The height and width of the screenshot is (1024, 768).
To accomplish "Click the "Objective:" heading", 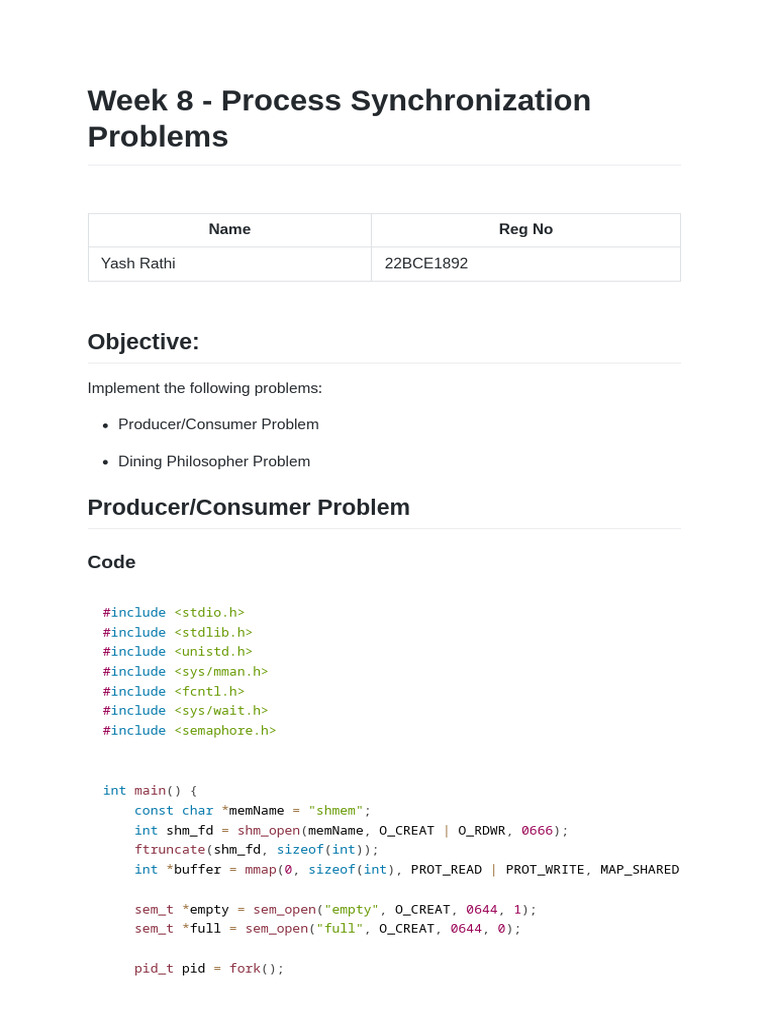I will click(x=143, y=342).
